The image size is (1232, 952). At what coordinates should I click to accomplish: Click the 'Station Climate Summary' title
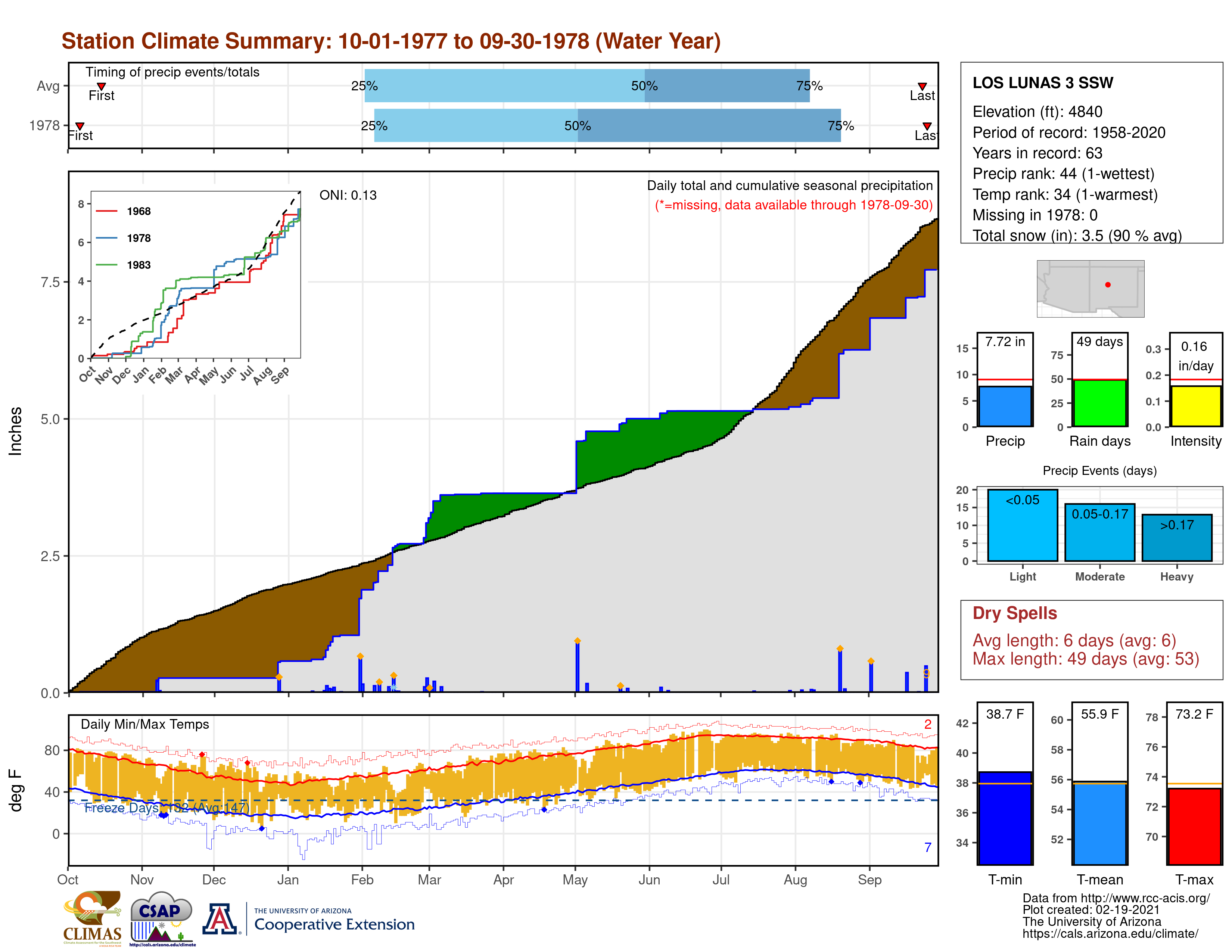pos(391,41)
